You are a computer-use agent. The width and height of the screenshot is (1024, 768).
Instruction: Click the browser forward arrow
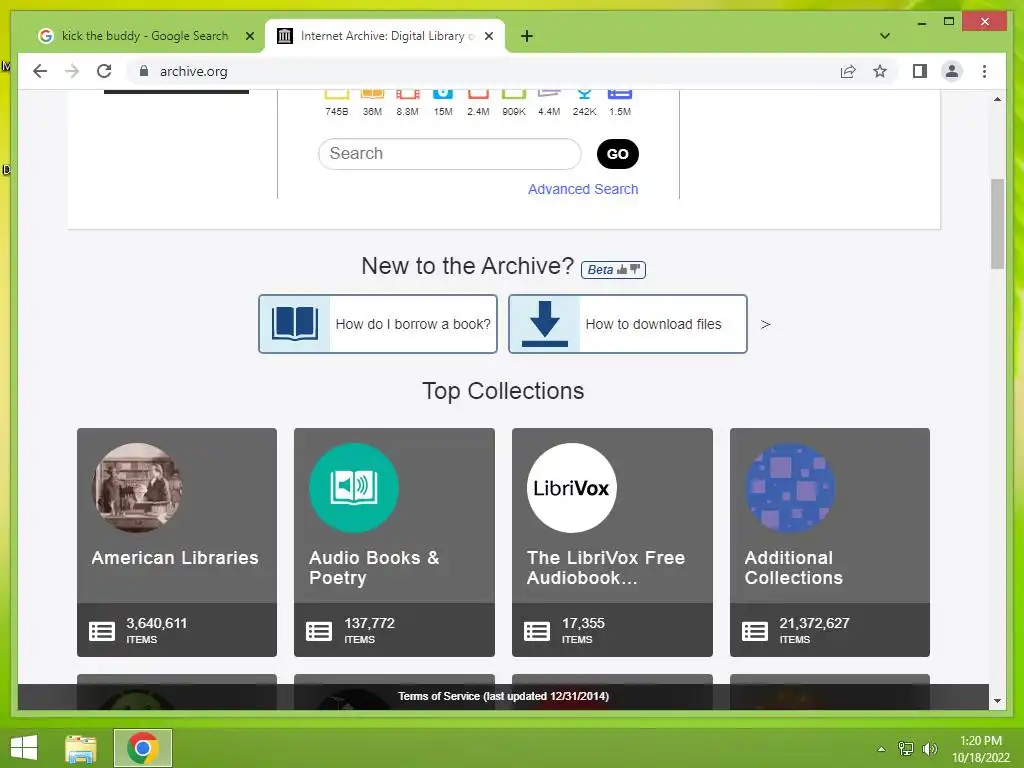point(72,71)
